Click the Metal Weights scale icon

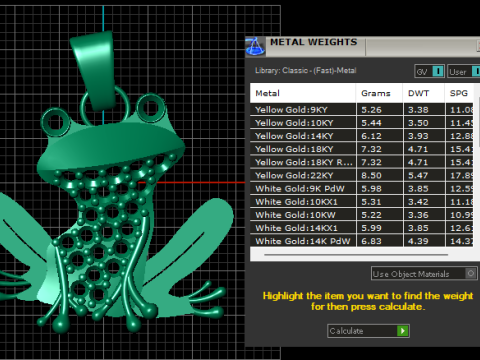point(255,46)
